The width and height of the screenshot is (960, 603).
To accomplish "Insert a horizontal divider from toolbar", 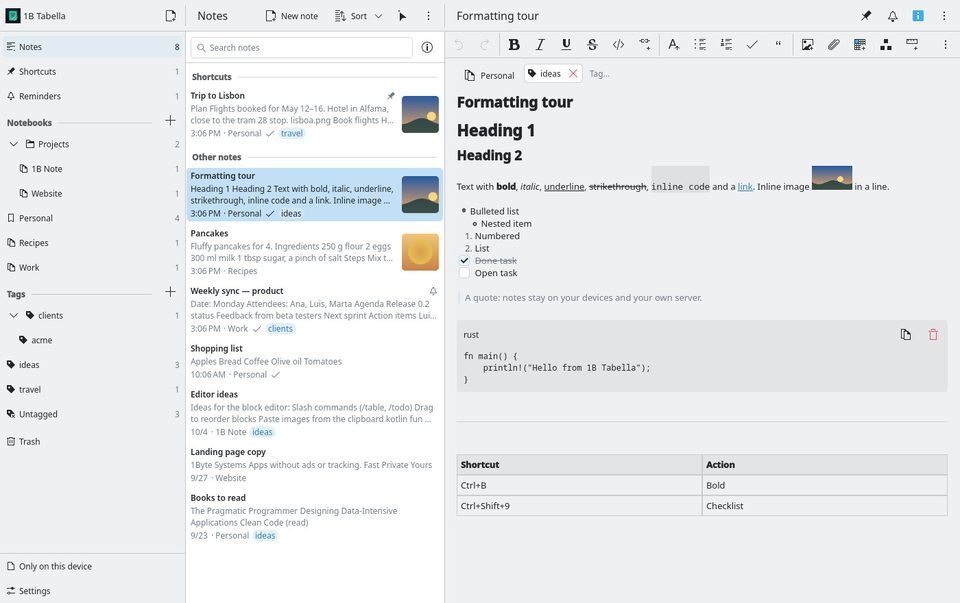I will tap(912, 45).
